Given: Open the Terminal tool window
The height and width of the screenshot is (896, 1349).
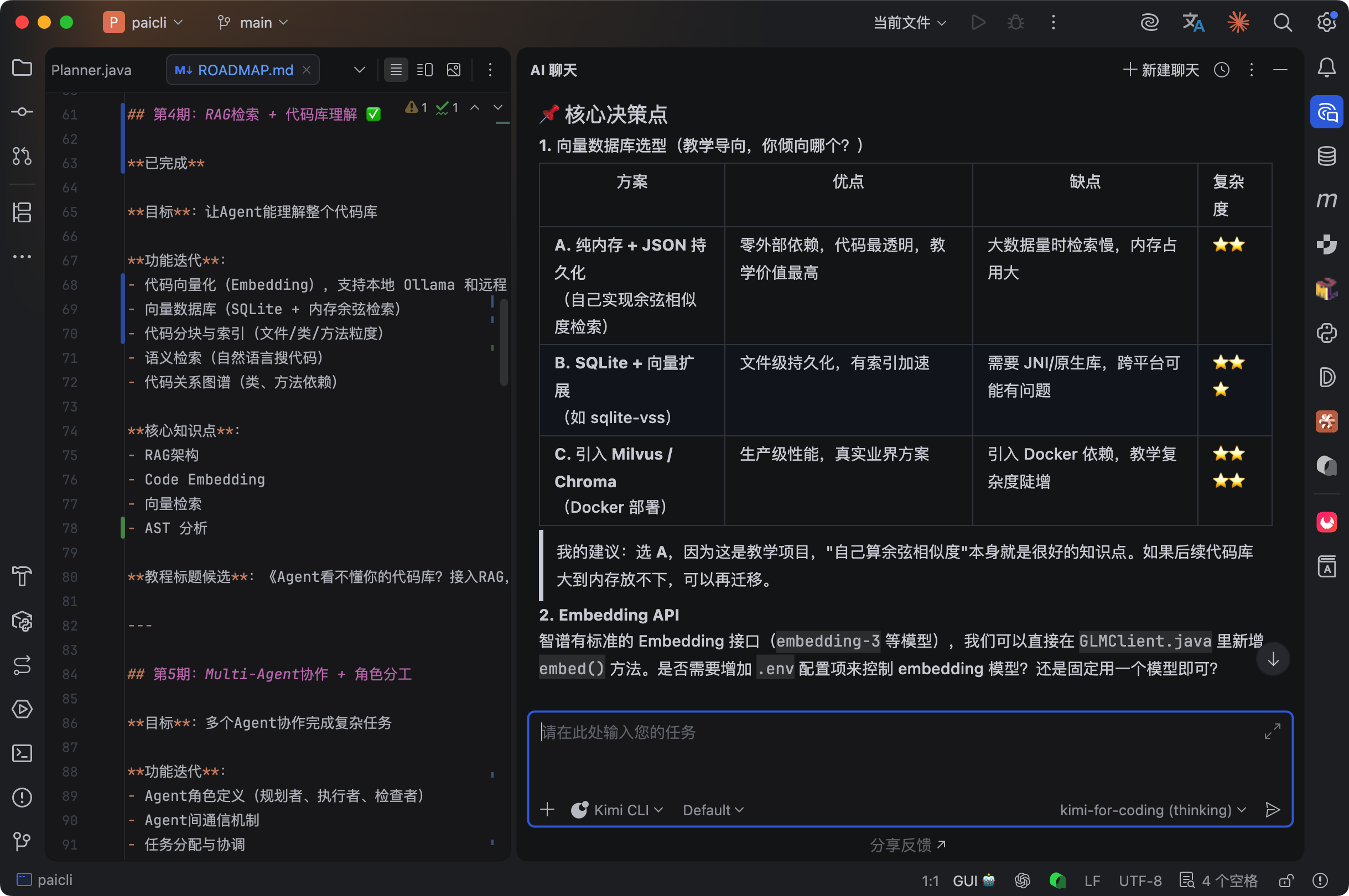Looking at the screenshot, I should [22, 753].
